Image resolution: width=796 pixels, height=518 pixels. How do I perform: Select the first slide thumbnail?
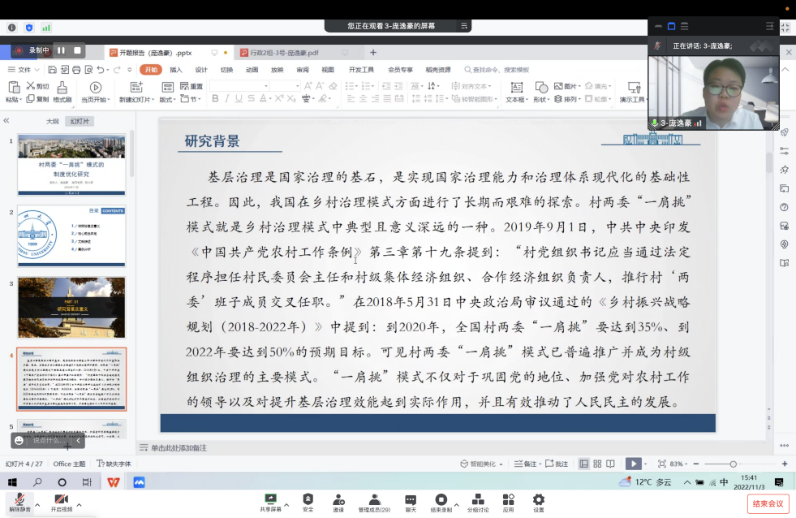72,164
